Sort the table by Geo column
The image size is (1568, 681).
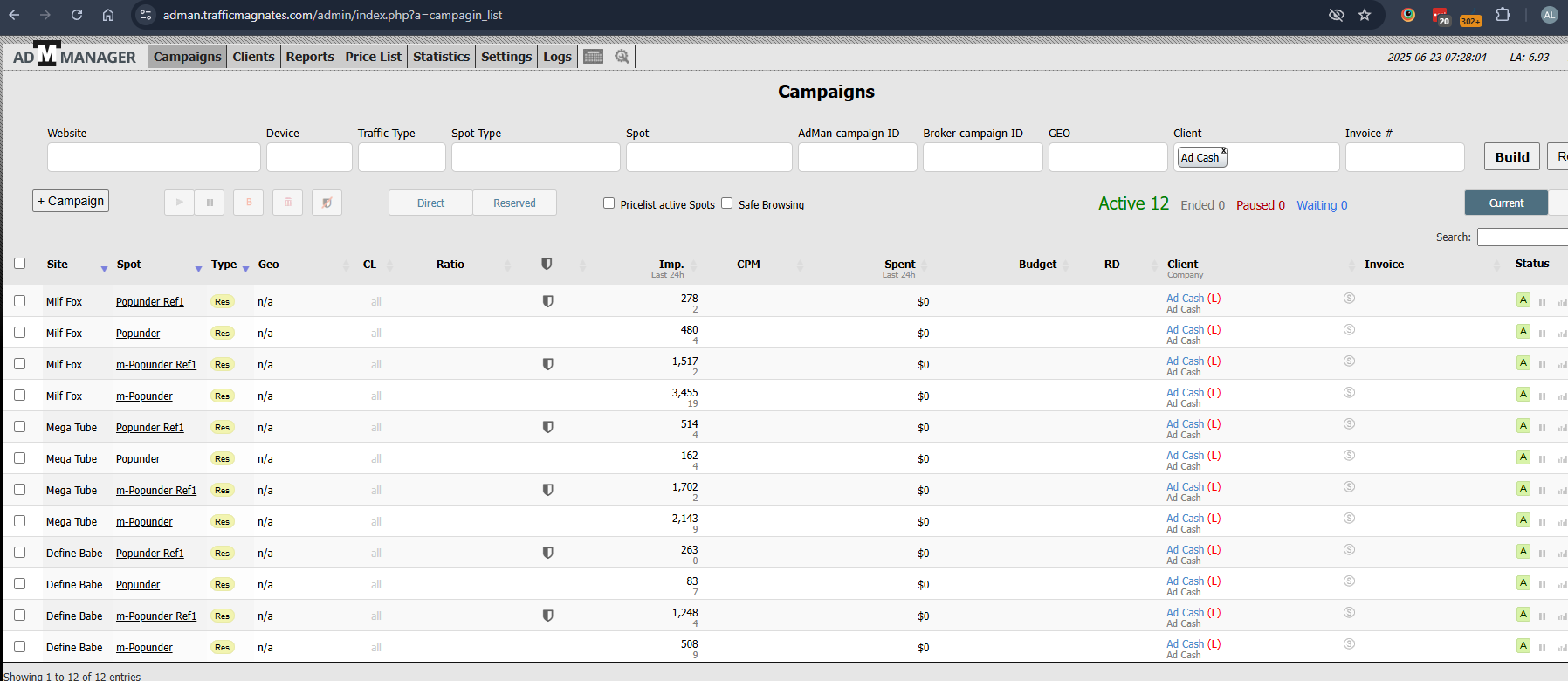click(x=269, y=265)
